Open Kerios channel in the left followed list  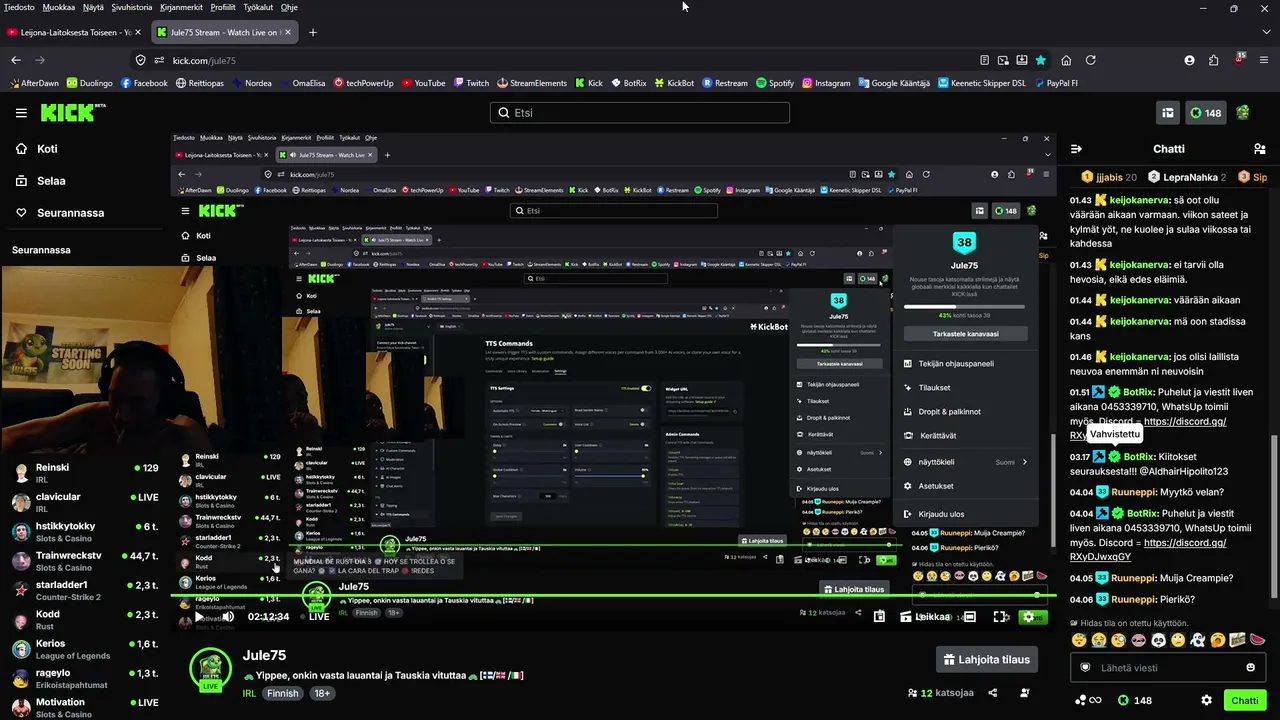84,647
